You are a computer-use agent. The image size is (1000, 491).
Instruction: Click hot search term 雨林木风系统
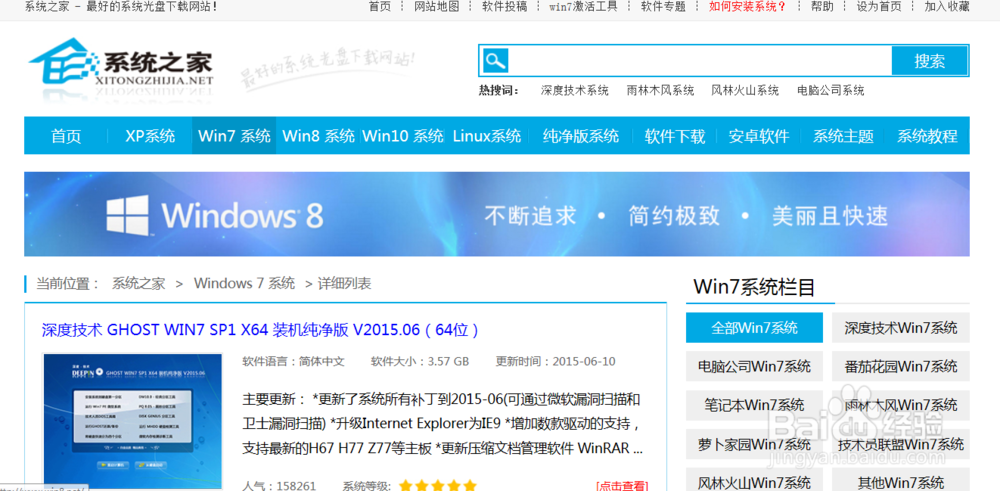[660, 91]
